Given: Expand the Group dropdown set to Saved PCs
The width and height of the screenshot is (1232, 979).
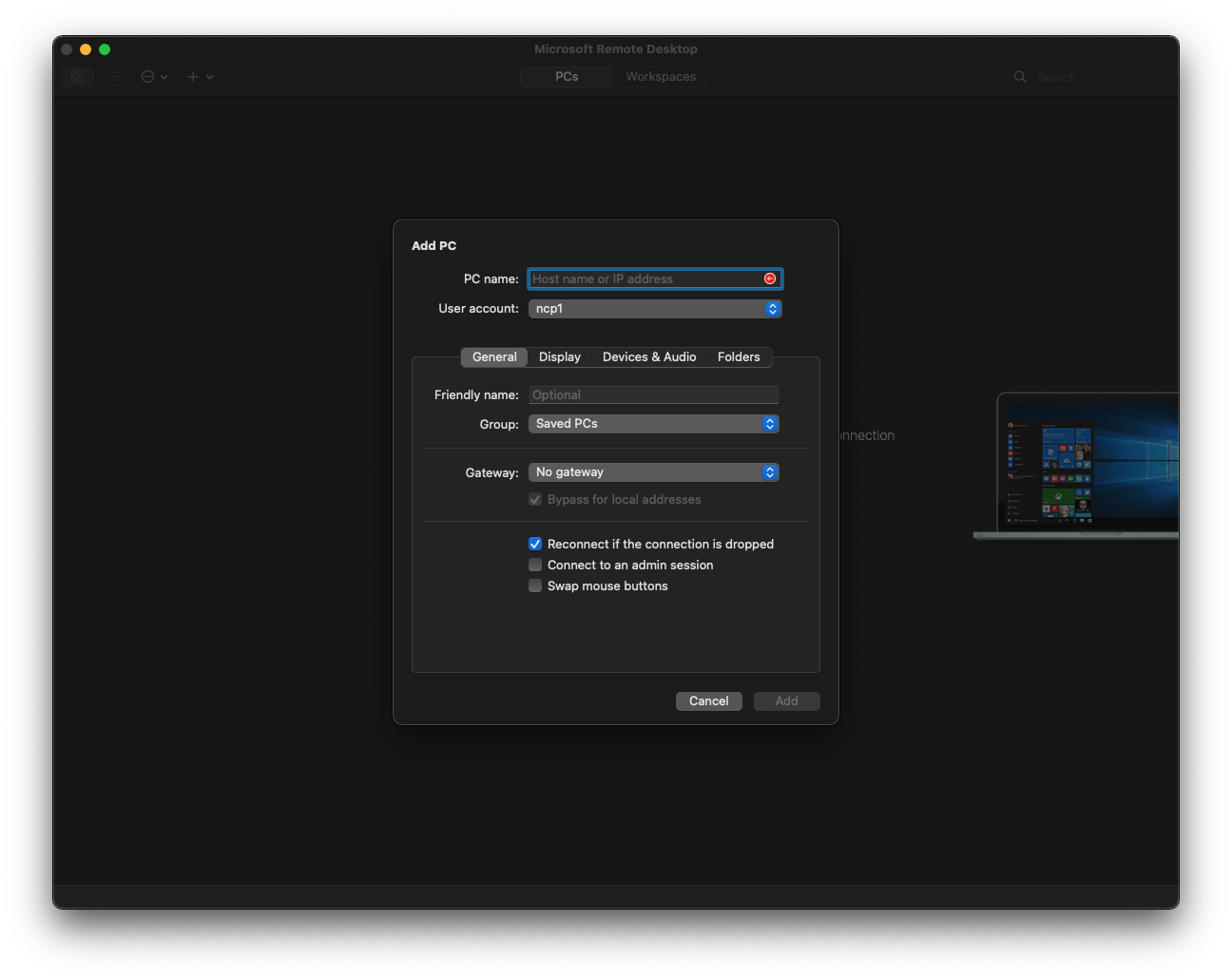Looking at the screenshot, I should click(654, 424).
